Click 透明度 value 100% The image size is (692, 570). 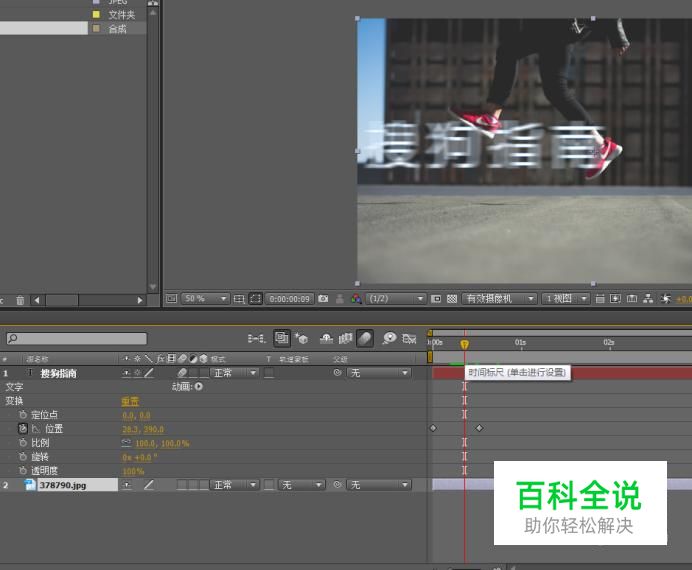point(133,472)
